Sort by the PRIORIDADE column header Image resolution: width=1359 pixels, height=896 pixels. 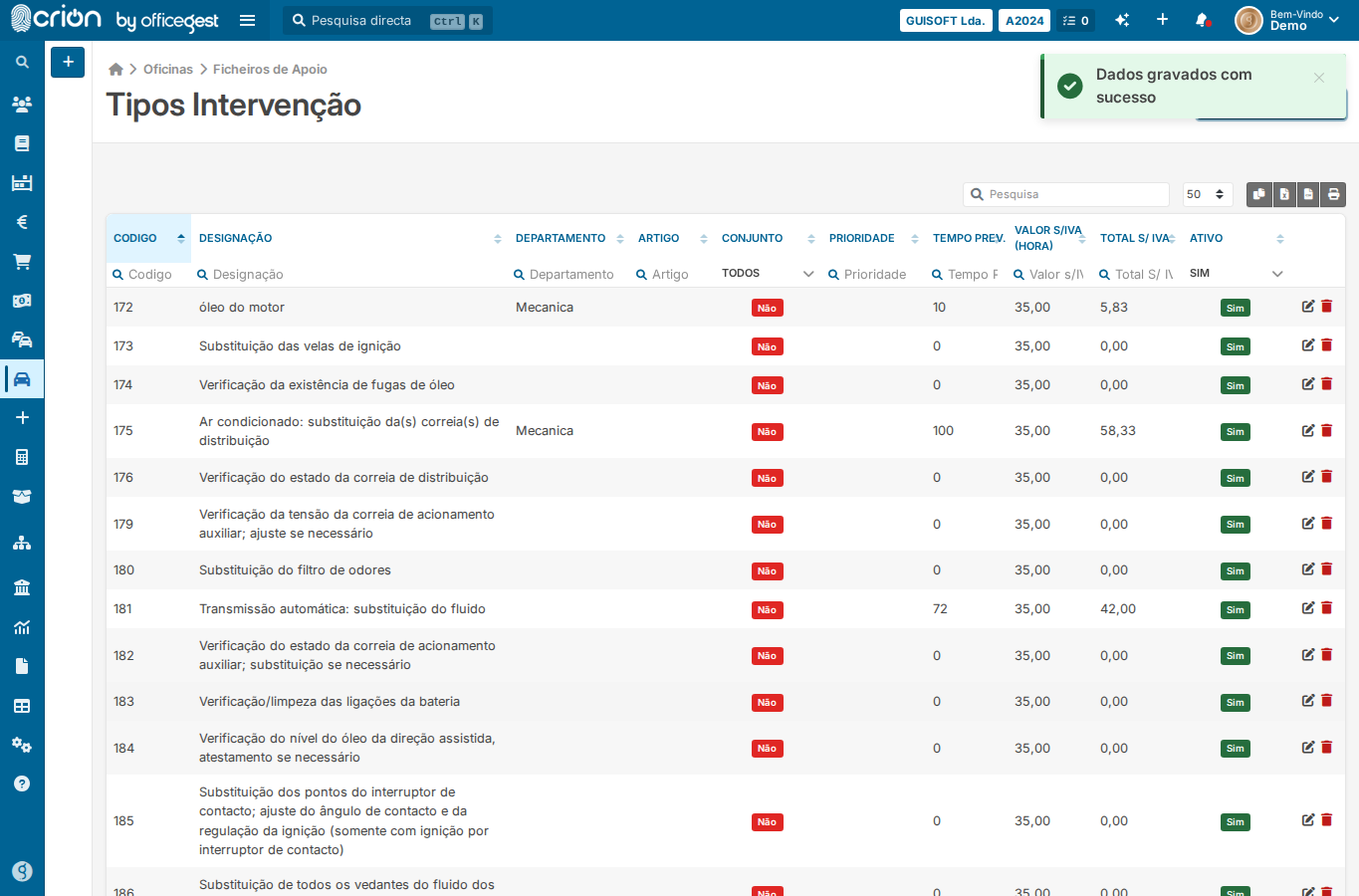pyautogui.click(x=873, y=238)
